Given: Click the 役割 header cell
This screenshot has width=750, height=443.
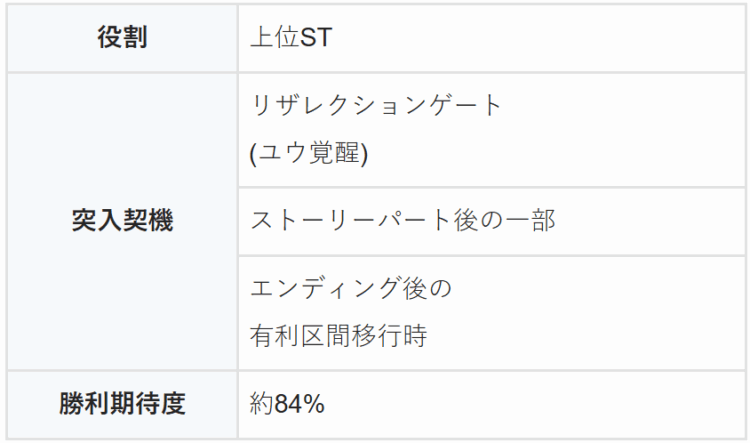Looking at the screenshot, I should 122,38.
